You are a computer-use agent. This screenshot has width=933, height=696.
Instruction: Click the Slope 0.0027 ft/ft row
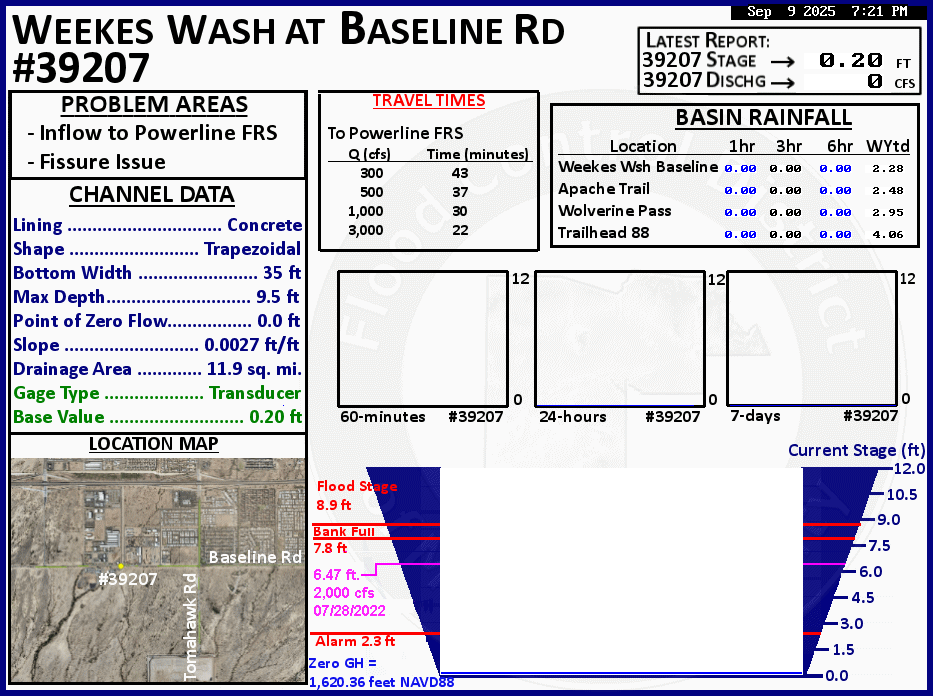[x=156, y=344]
